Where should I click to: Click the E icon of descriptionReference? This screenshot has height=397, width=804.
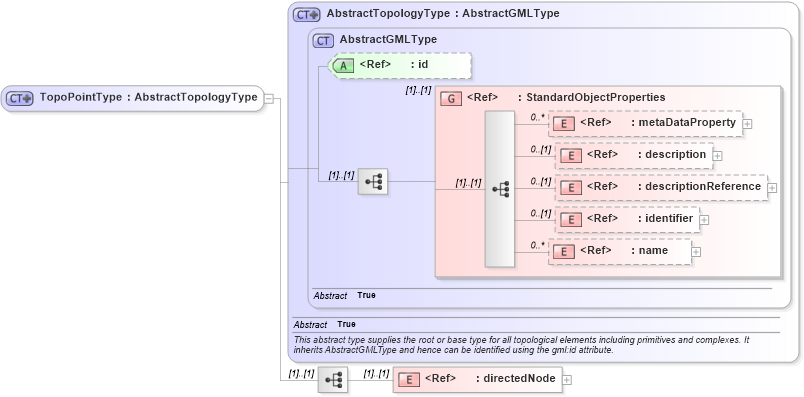[x=571, y=187]
